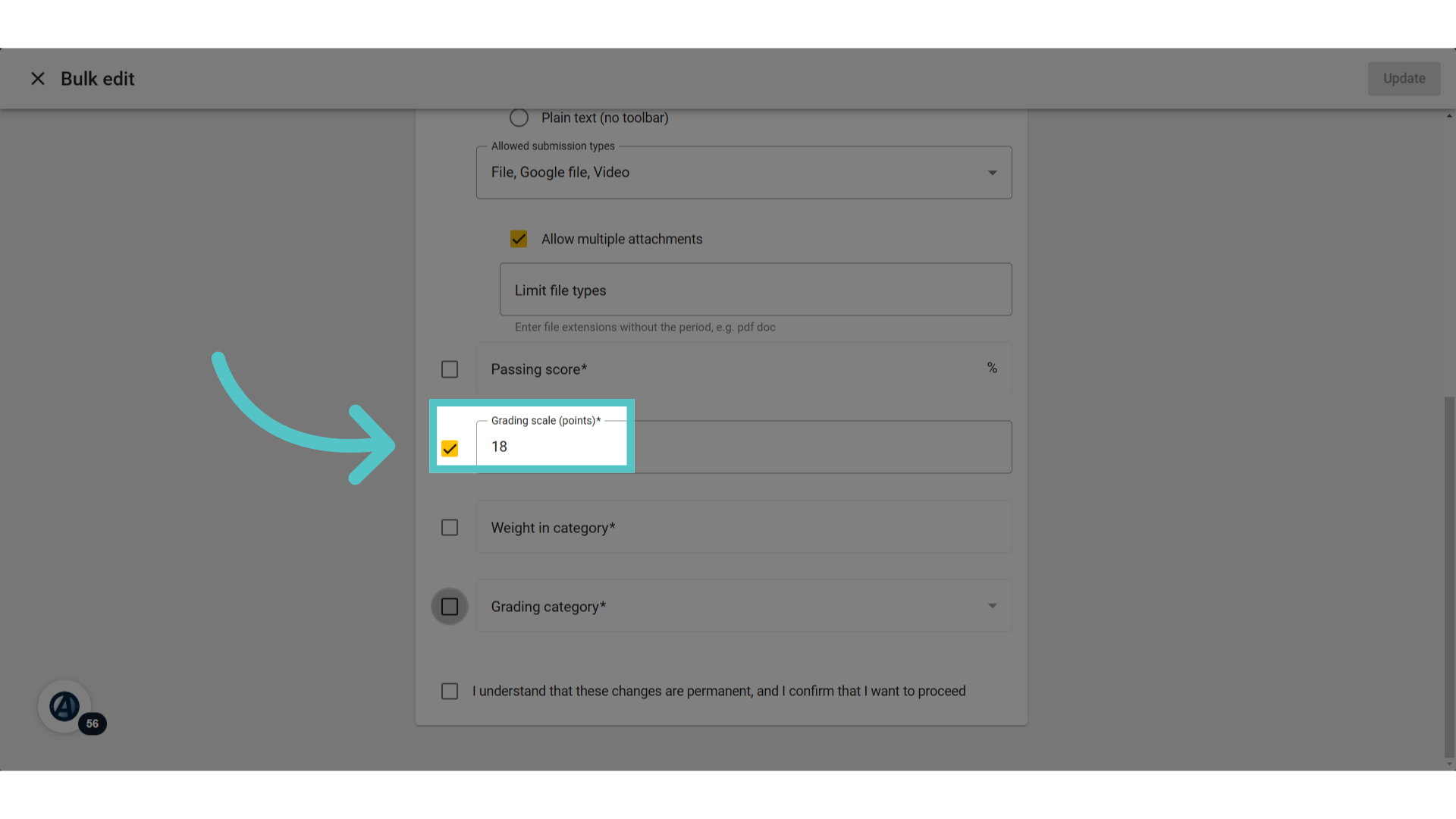The width and height of the screenshot is (1456, 819).
Task: Tick the Grading category checkbox
Action: 450,607
